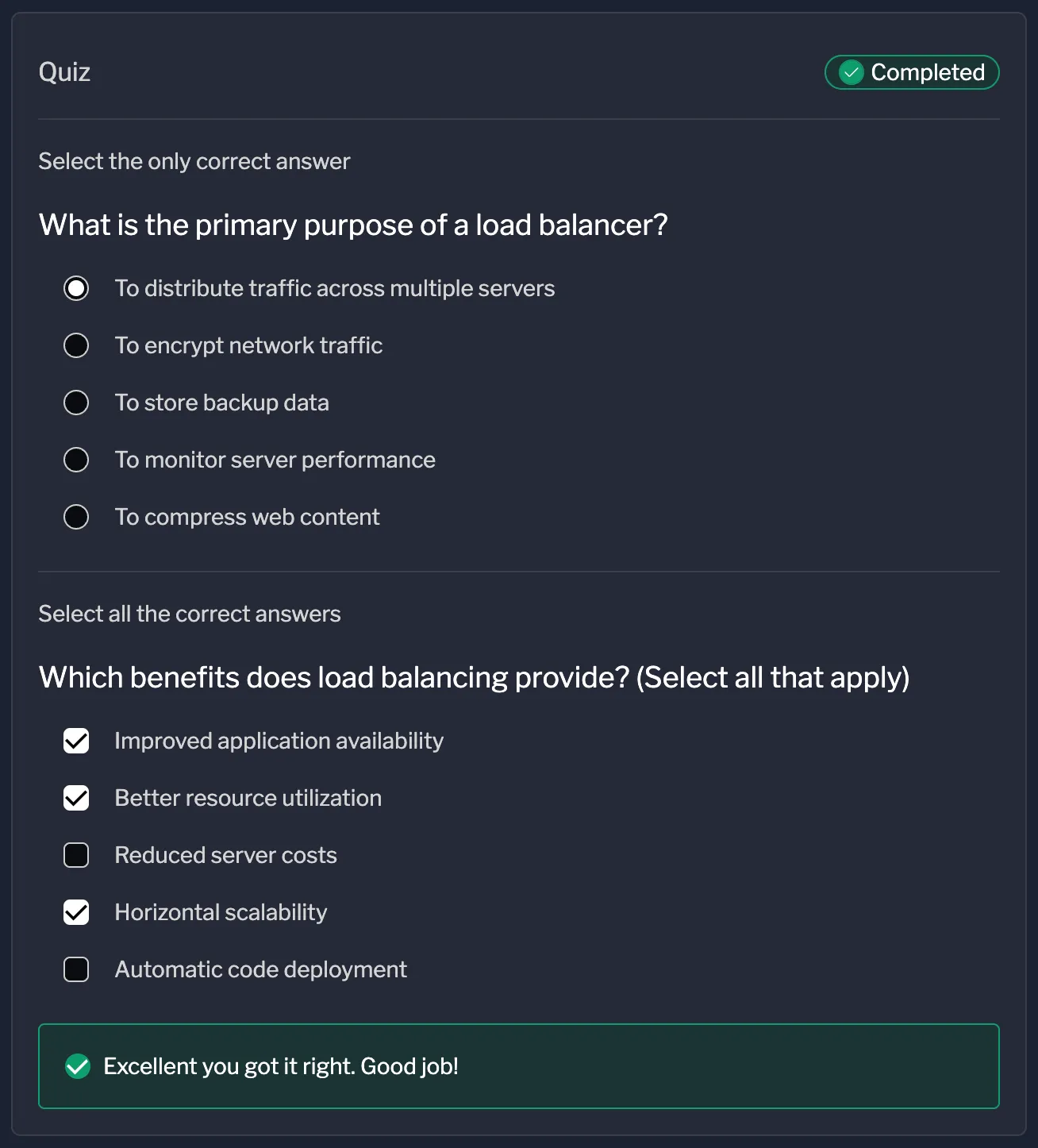Choose 'To store backup data' as the answer
Image resolution: width=1038 pixels, height=1148 pixels.
click(76, 403)
